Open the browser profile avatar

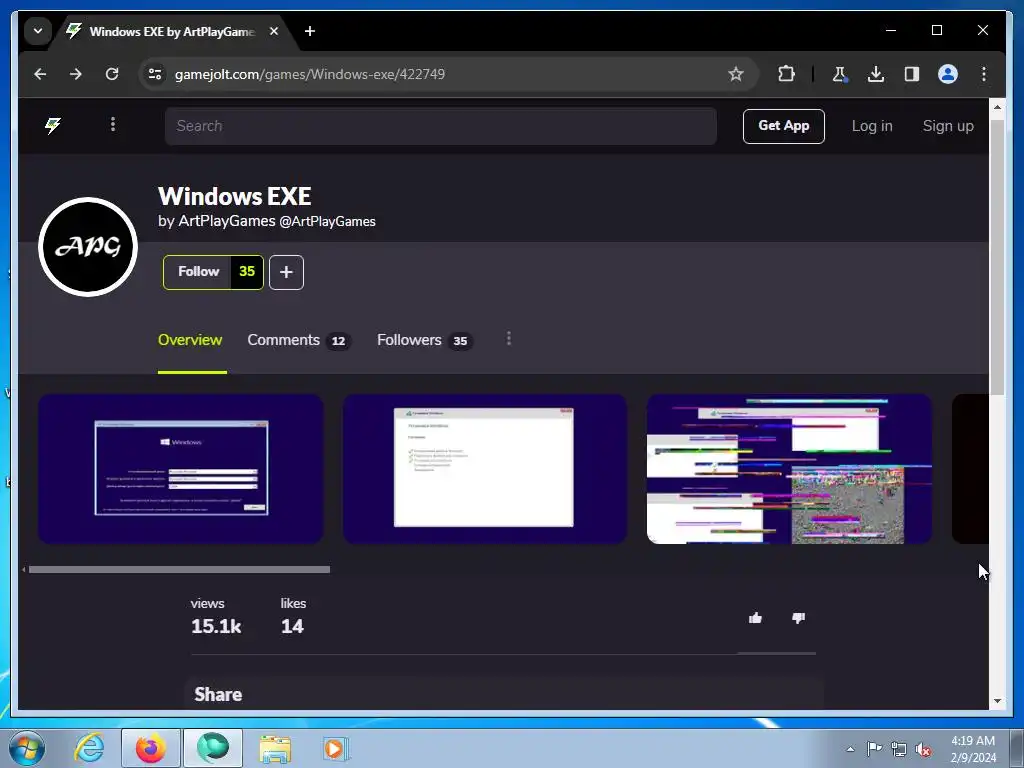click(x=948, y=74)
